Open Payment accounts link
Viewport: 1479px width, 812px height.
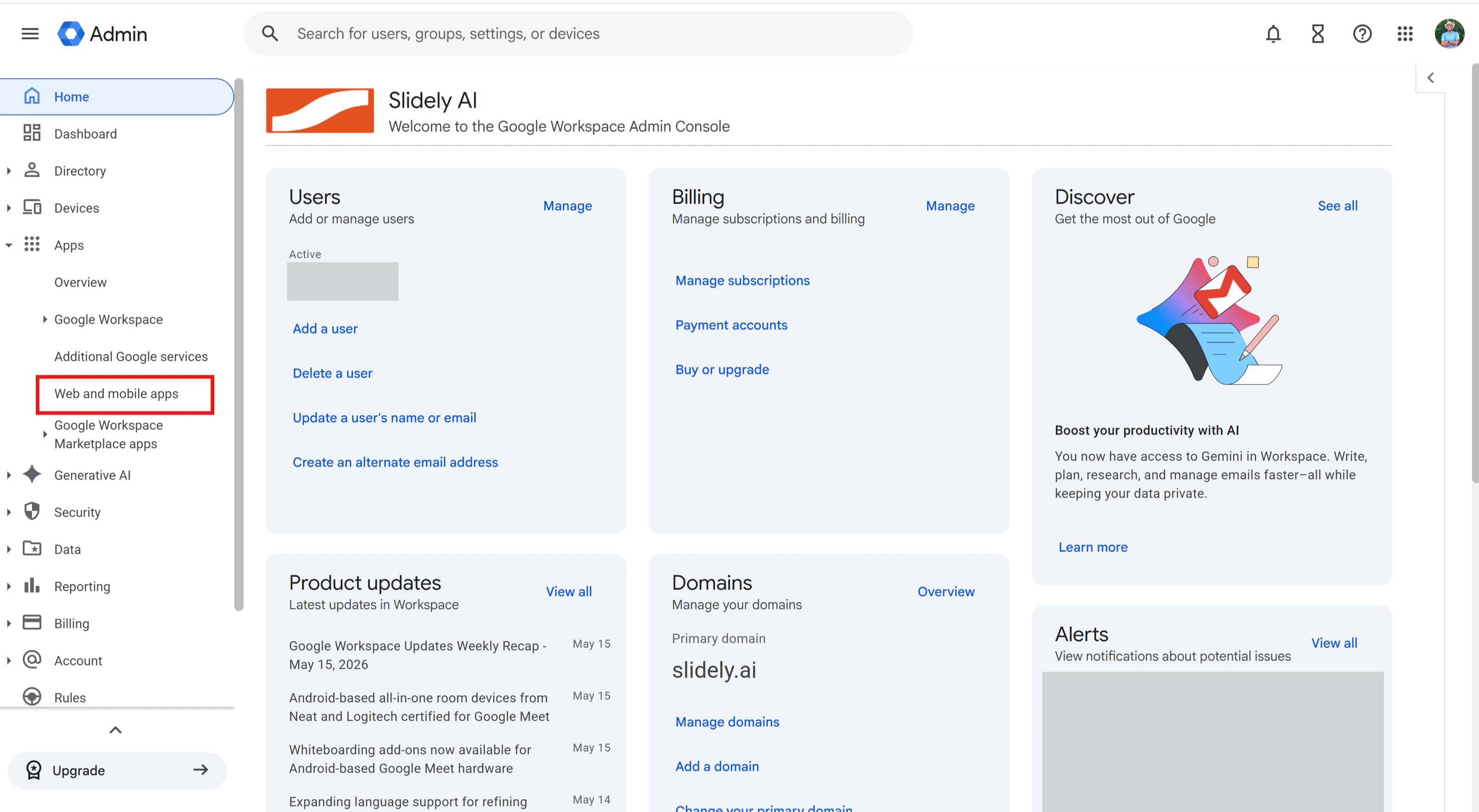tap(731, 325)
